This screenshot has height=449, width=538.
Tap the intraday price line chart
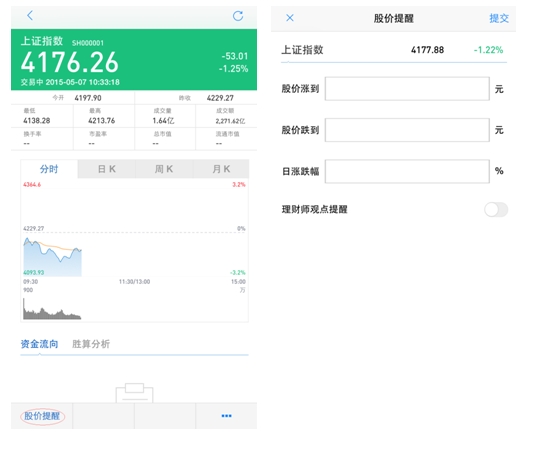tap(134, 229)
